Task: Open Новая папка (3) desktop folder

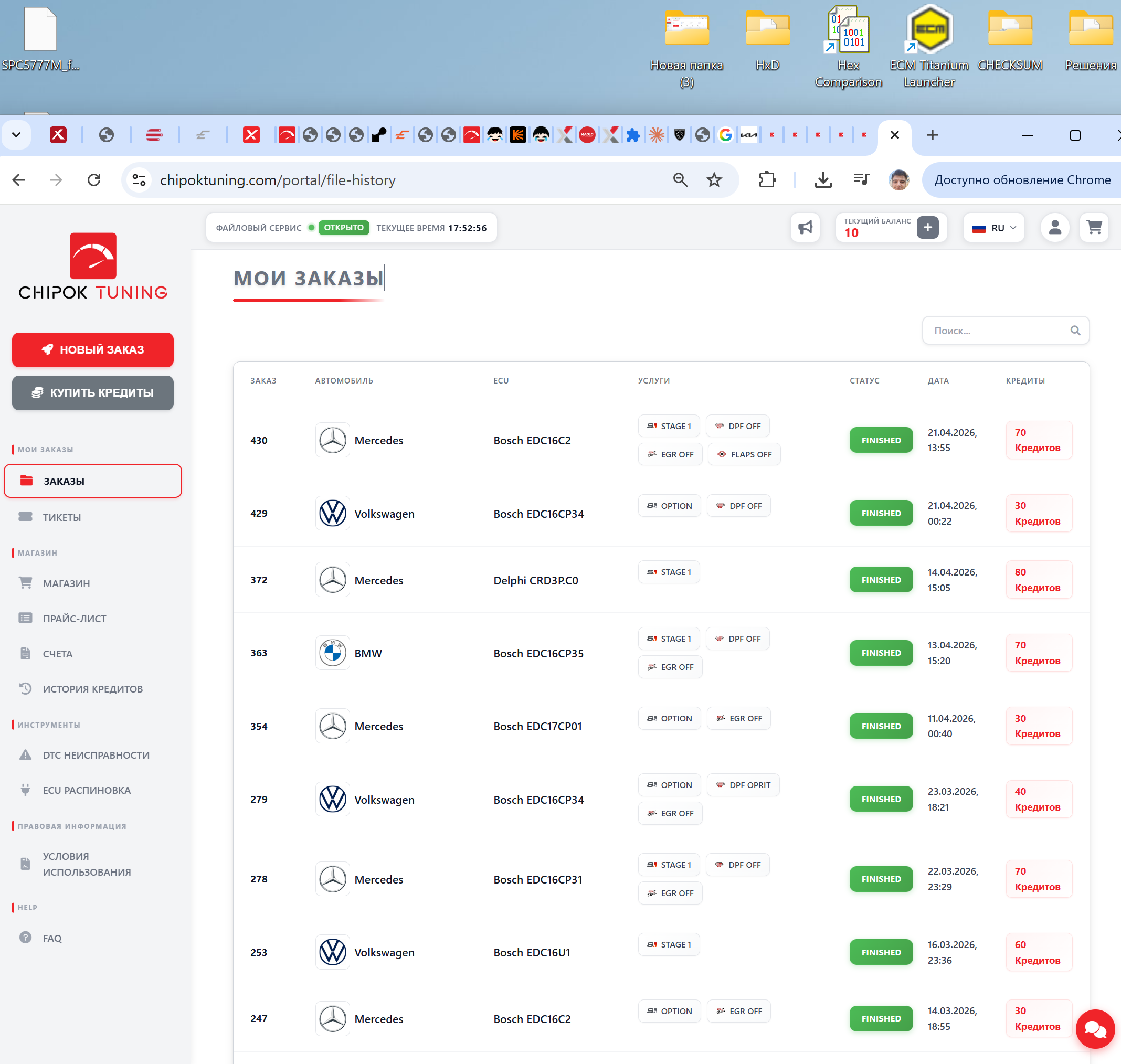Action: coord(686,48)
